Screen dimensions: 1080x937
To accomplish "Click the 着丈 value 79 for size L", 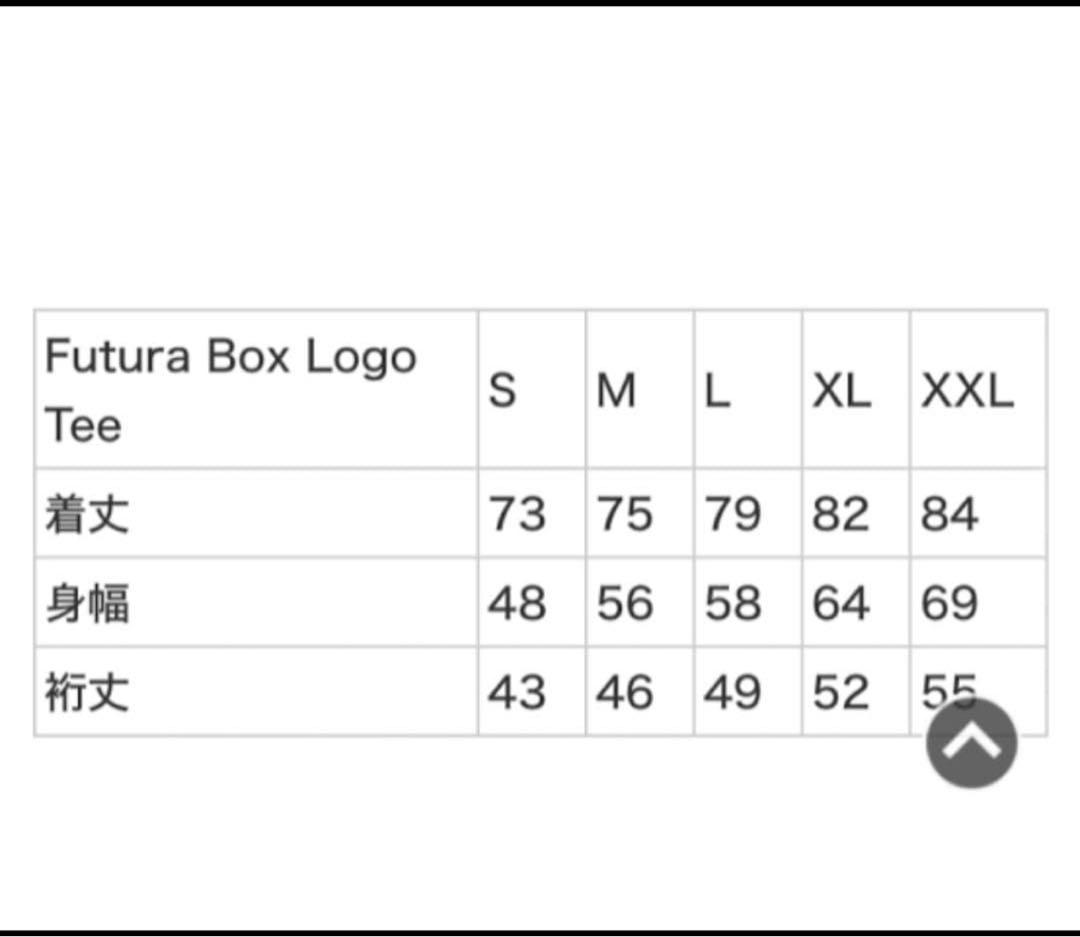I will pyautogui.click(x=733, y=515).
